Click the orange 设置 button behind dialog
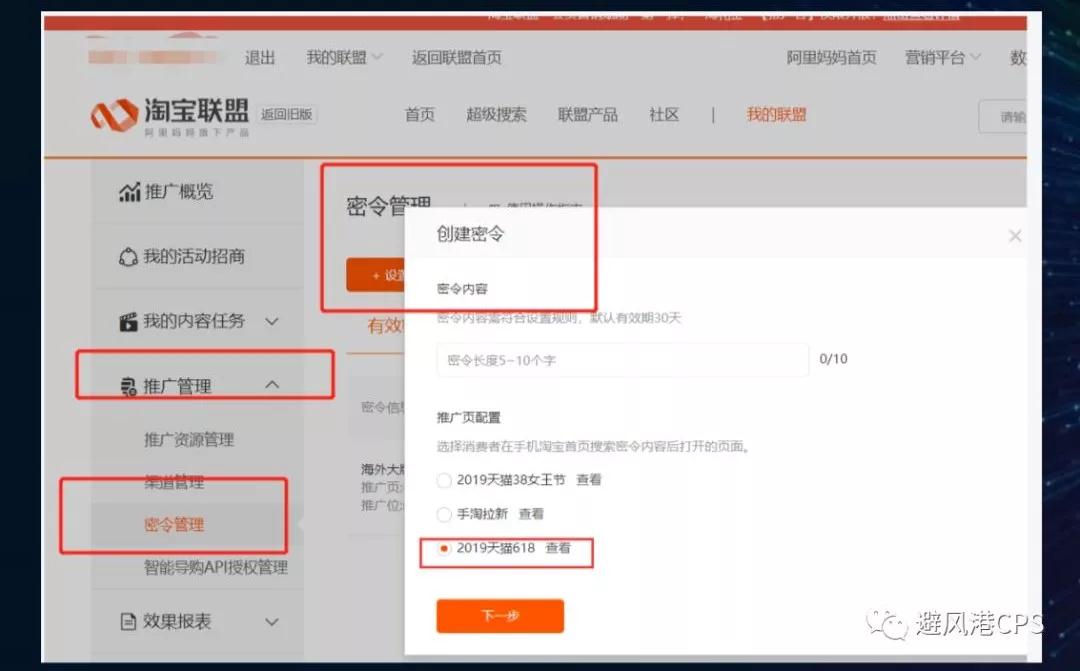The width and height of the screenshot is (1080, 671). click(x=376, y=275)
